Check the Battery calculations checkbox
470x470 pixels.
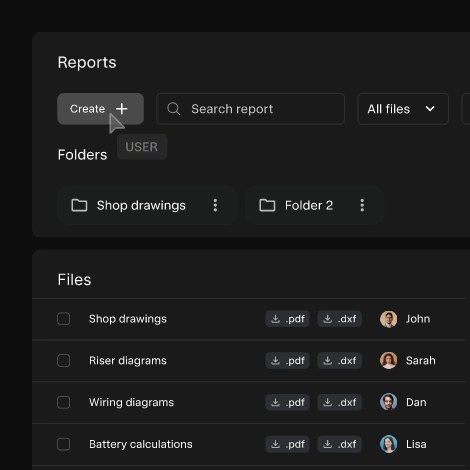[63, 444]
